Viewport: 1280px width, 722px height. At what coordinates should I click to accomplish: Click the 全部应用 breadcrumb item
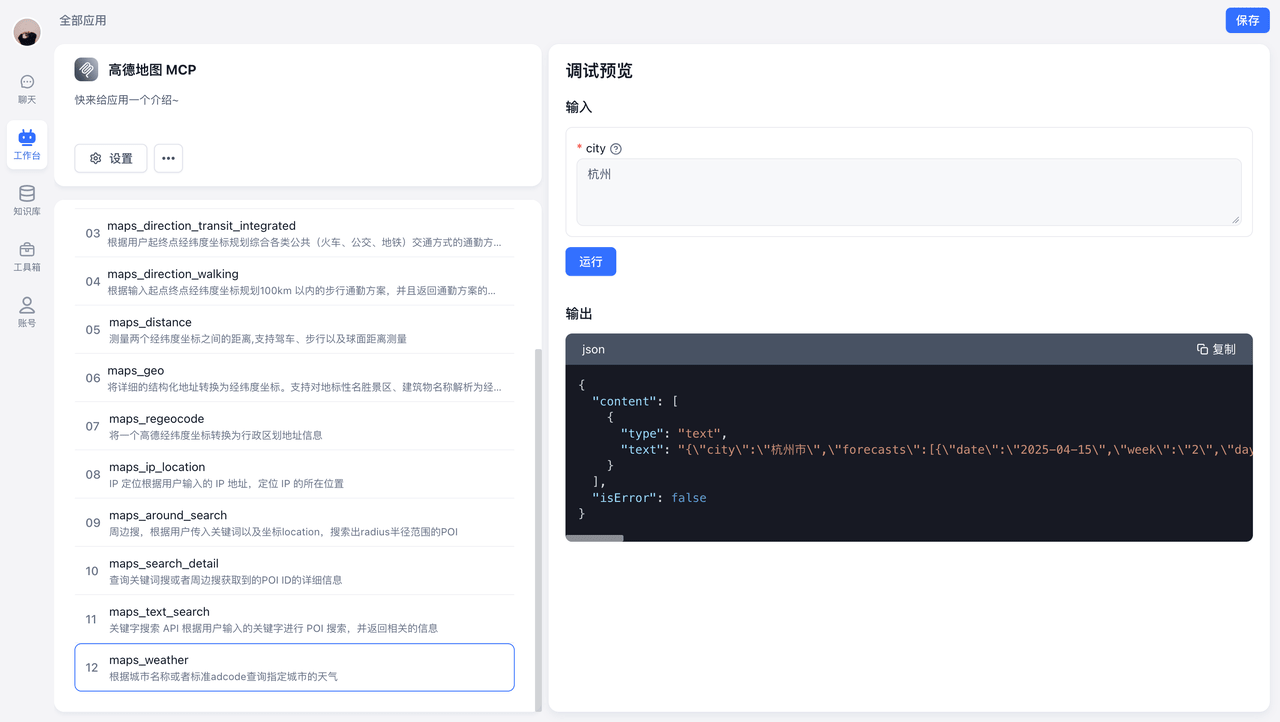click(x=82, y=19)
